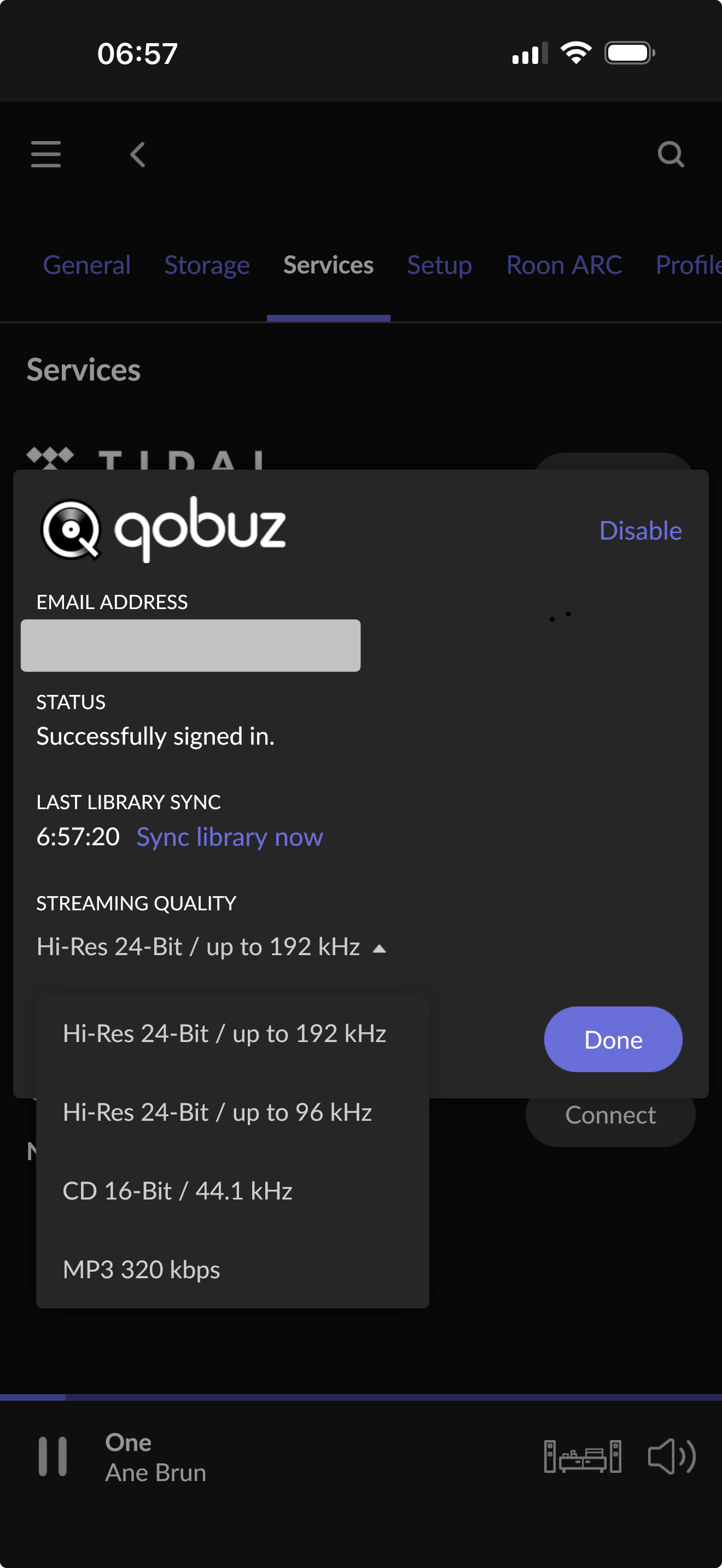Open the volume control speaker icon
Screen dimensions: 722x1568
tap(671, 1456)
